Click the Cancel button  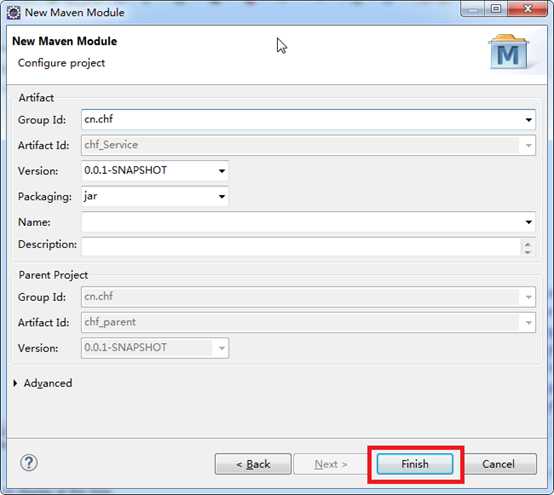click(x=498, y=464)
